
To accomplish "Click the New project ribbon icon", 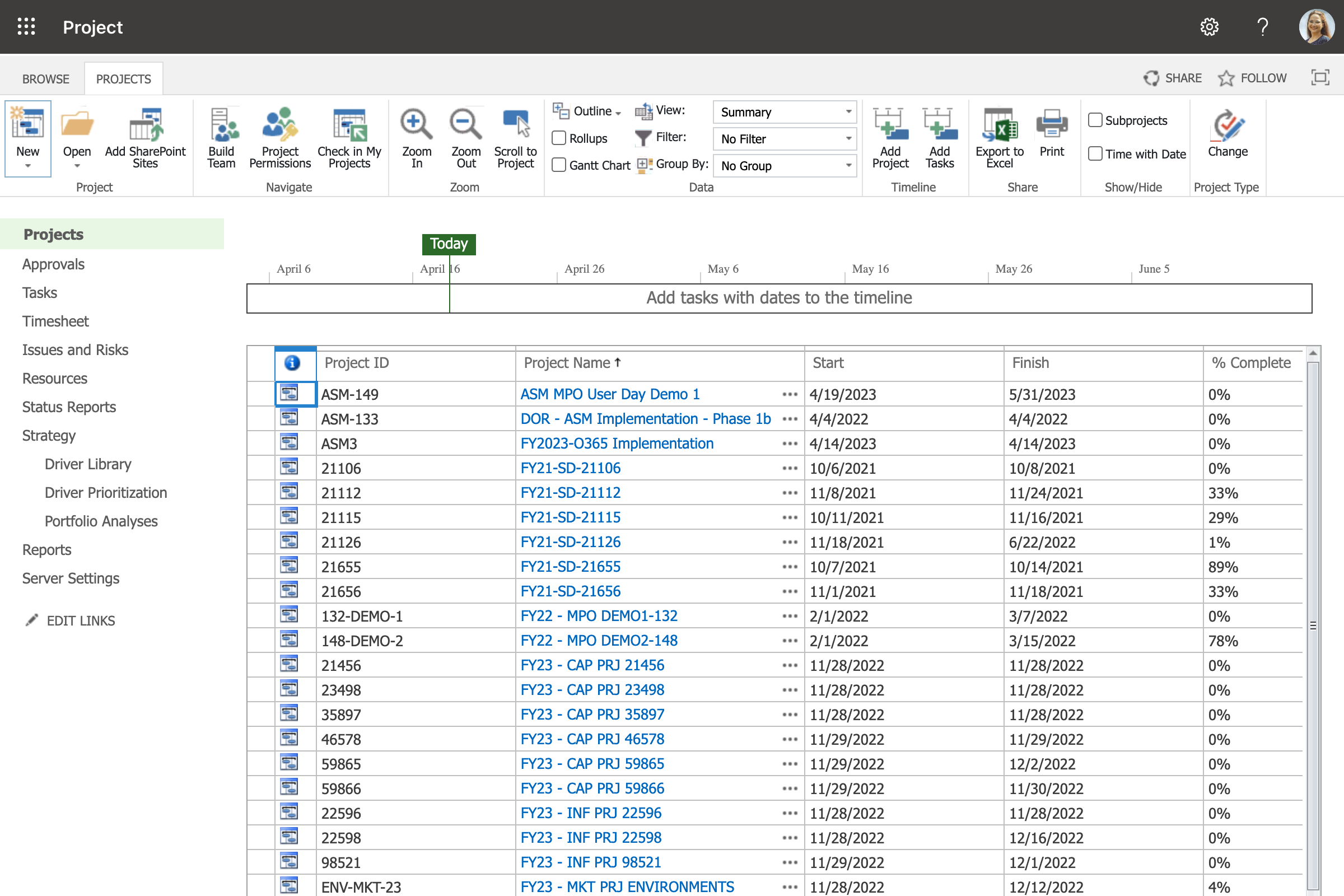I will (x=27, y=123).
